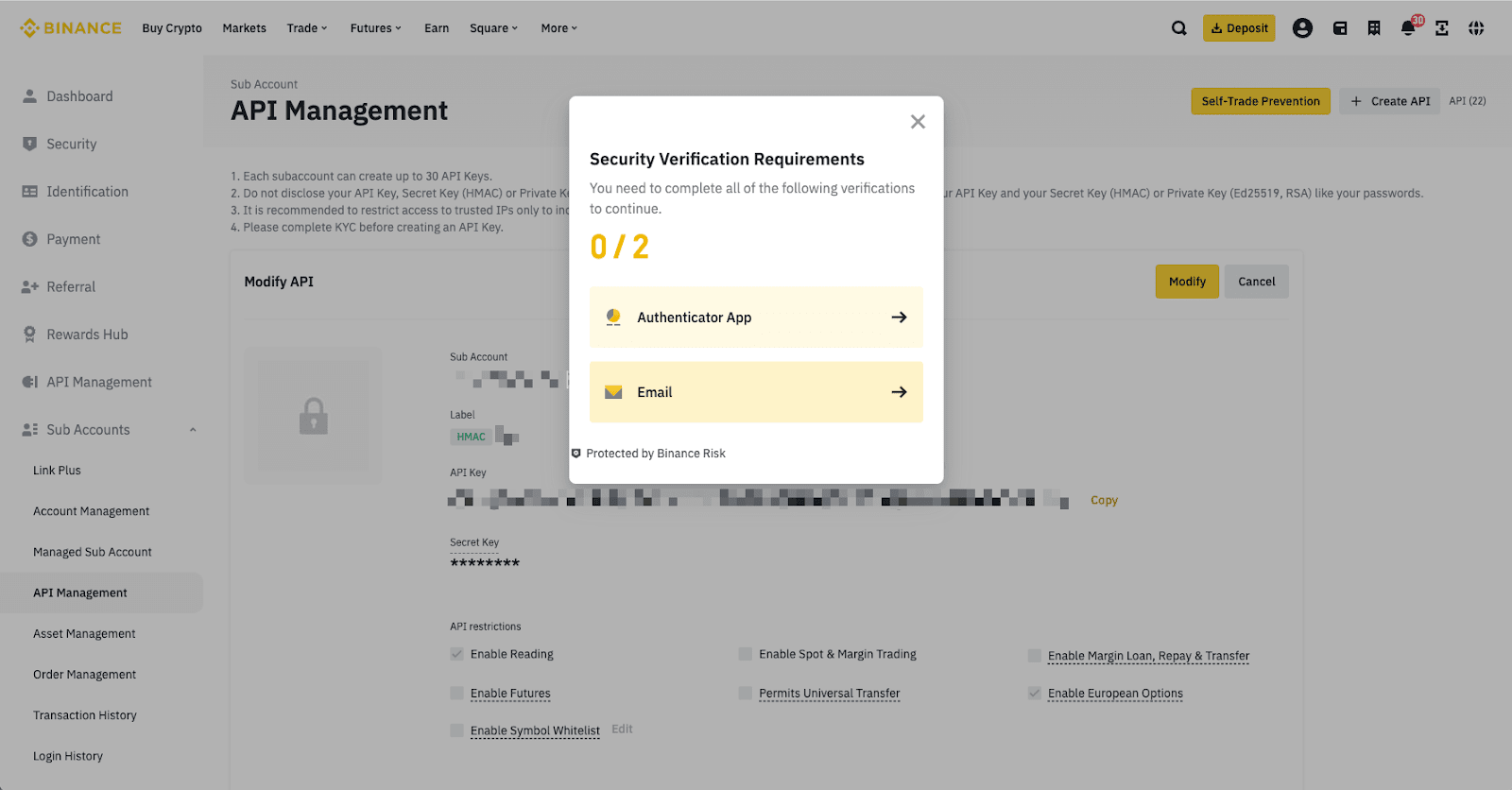Click the Binance logo
The image size is (1512, 790).
coord(71,28)
